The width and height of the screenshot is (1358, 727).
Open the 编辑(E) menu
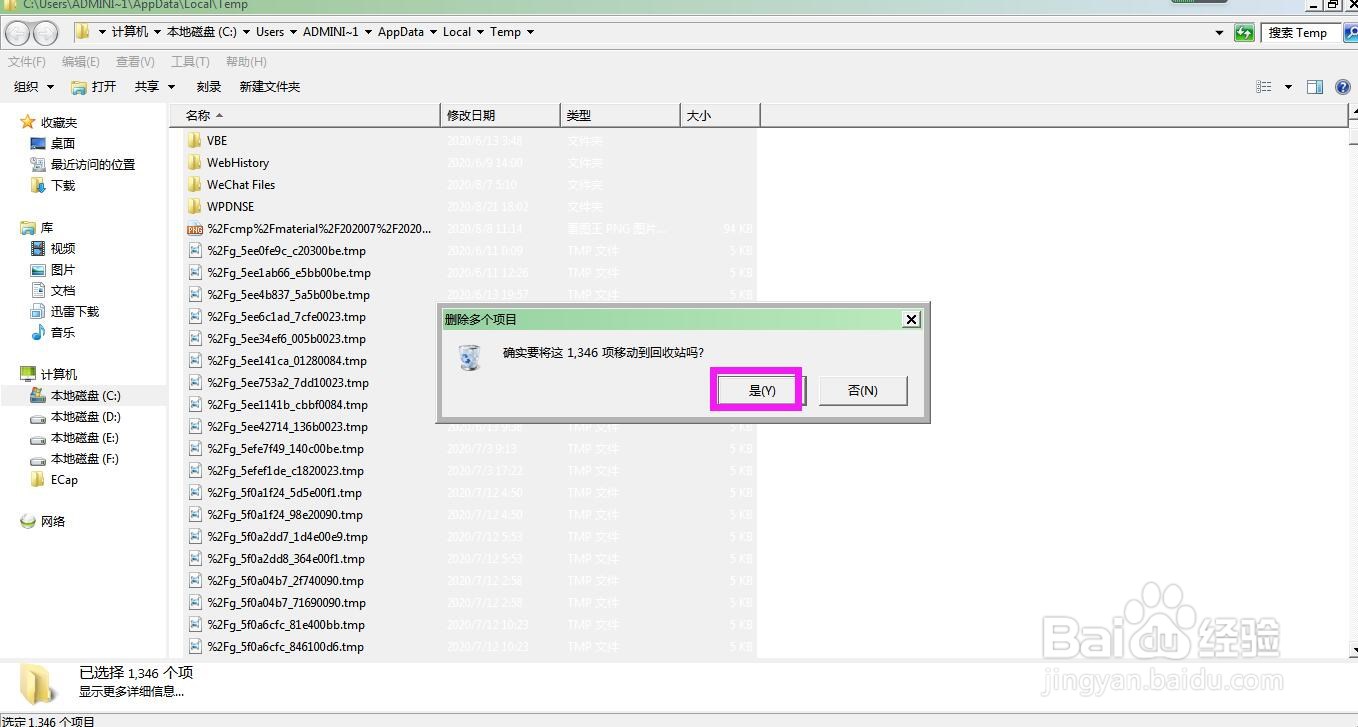81,62
